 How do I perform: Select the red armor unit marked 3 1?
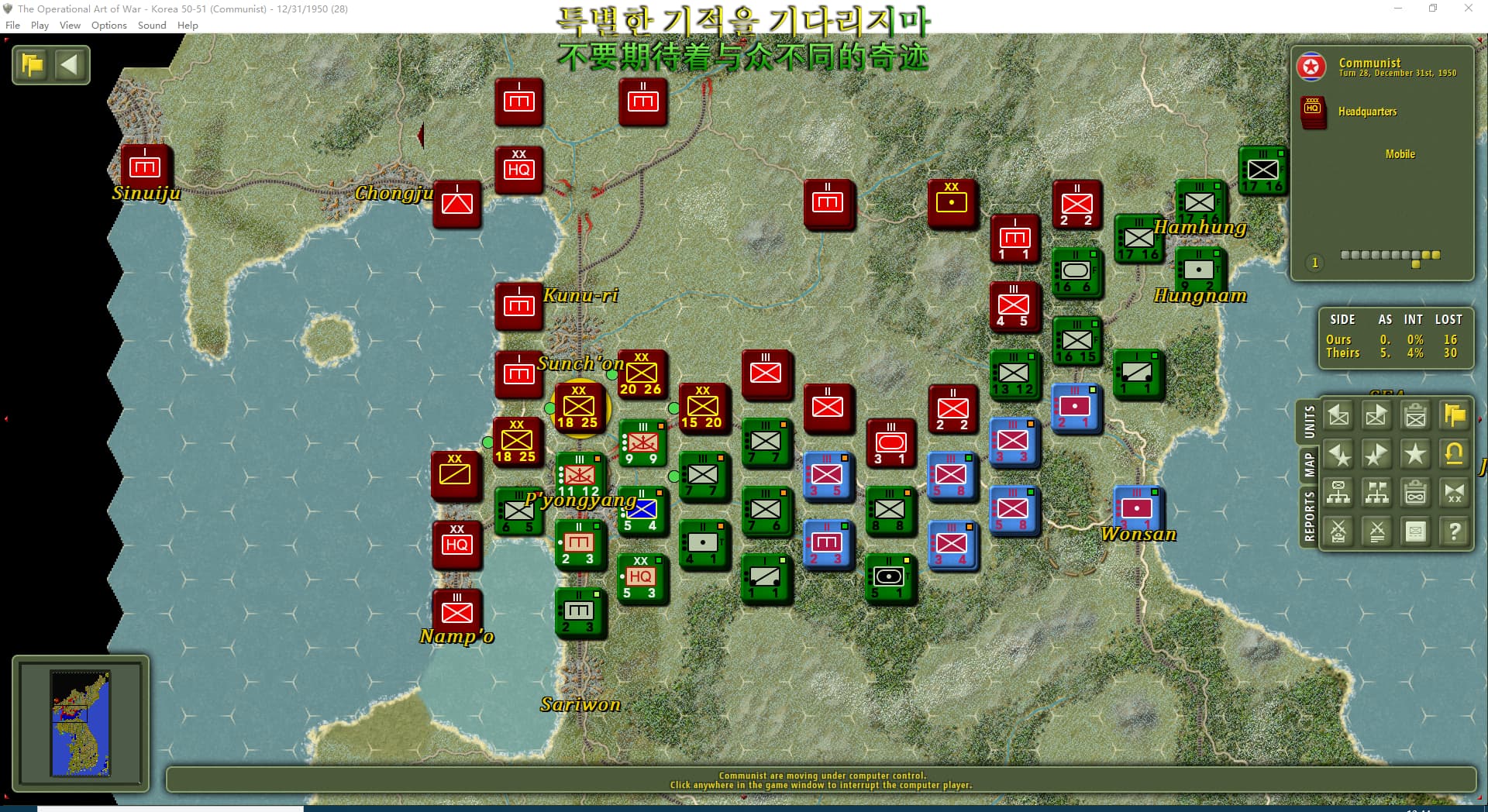tap(890, 442)
